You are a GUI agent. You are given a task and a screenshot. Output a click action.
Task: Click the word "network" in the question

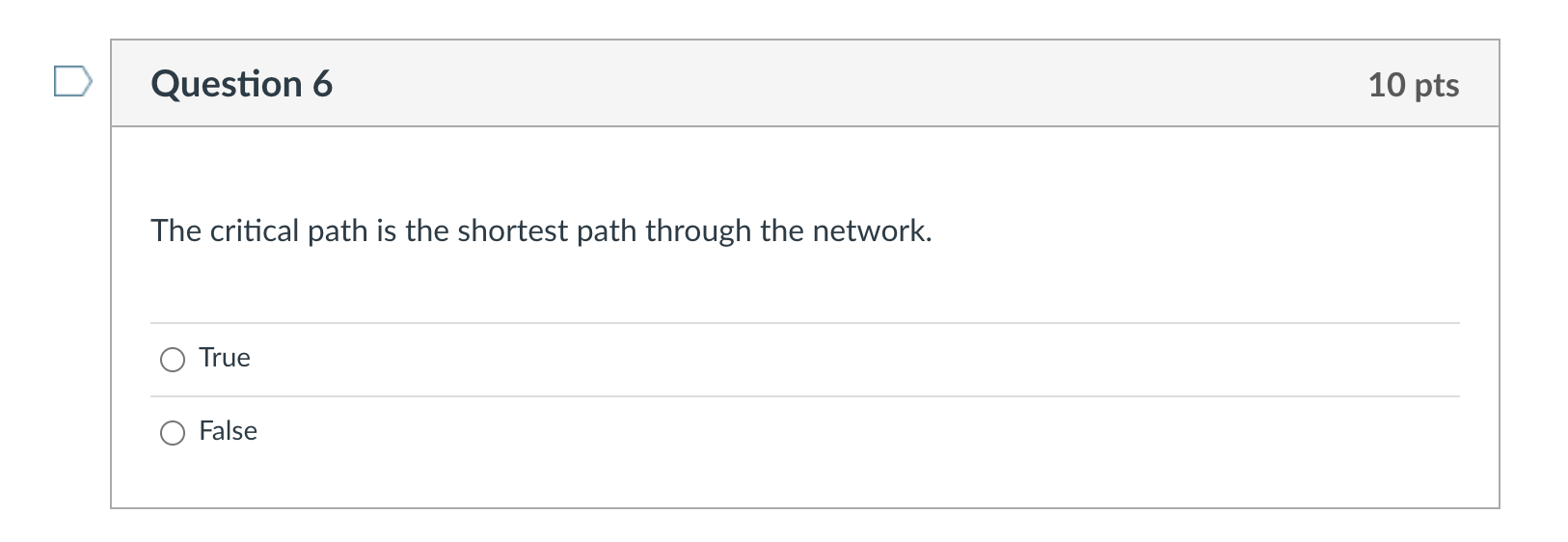(x=869, y=231)
